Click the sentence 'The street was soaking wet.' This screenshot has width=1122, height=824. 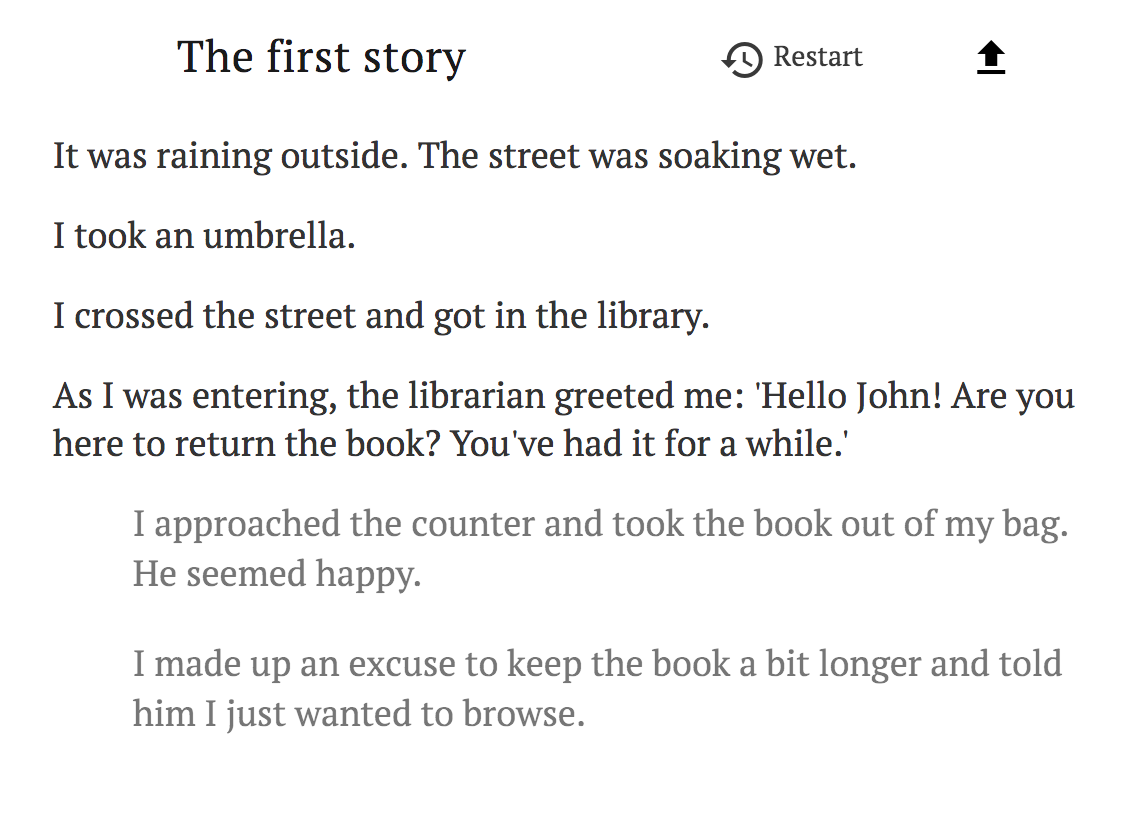click(637, 156)
